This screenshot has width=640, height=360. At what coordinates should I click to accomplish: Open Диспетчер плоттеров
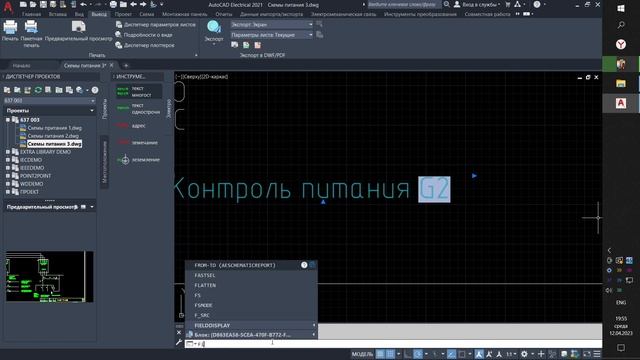pyautogui.click(x=145, y=45)
